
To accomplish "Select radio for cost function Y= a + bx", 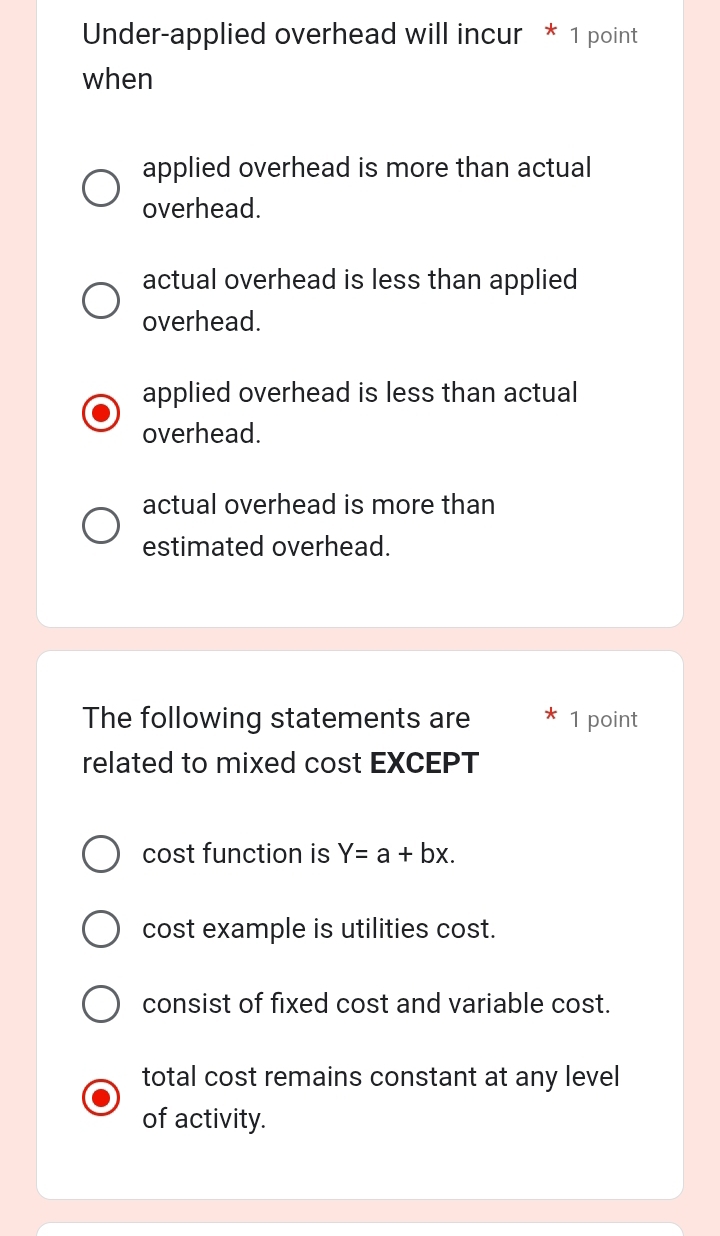I will click(x=100, y=854).
